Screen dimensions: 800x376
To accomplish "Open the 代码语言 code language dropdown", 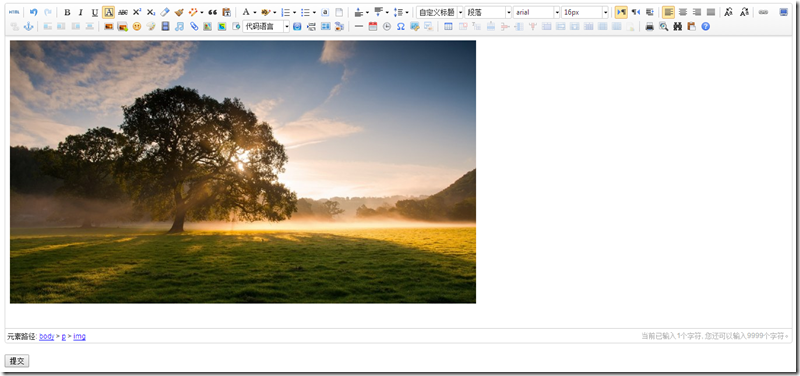I will click(x=266, y=27).
